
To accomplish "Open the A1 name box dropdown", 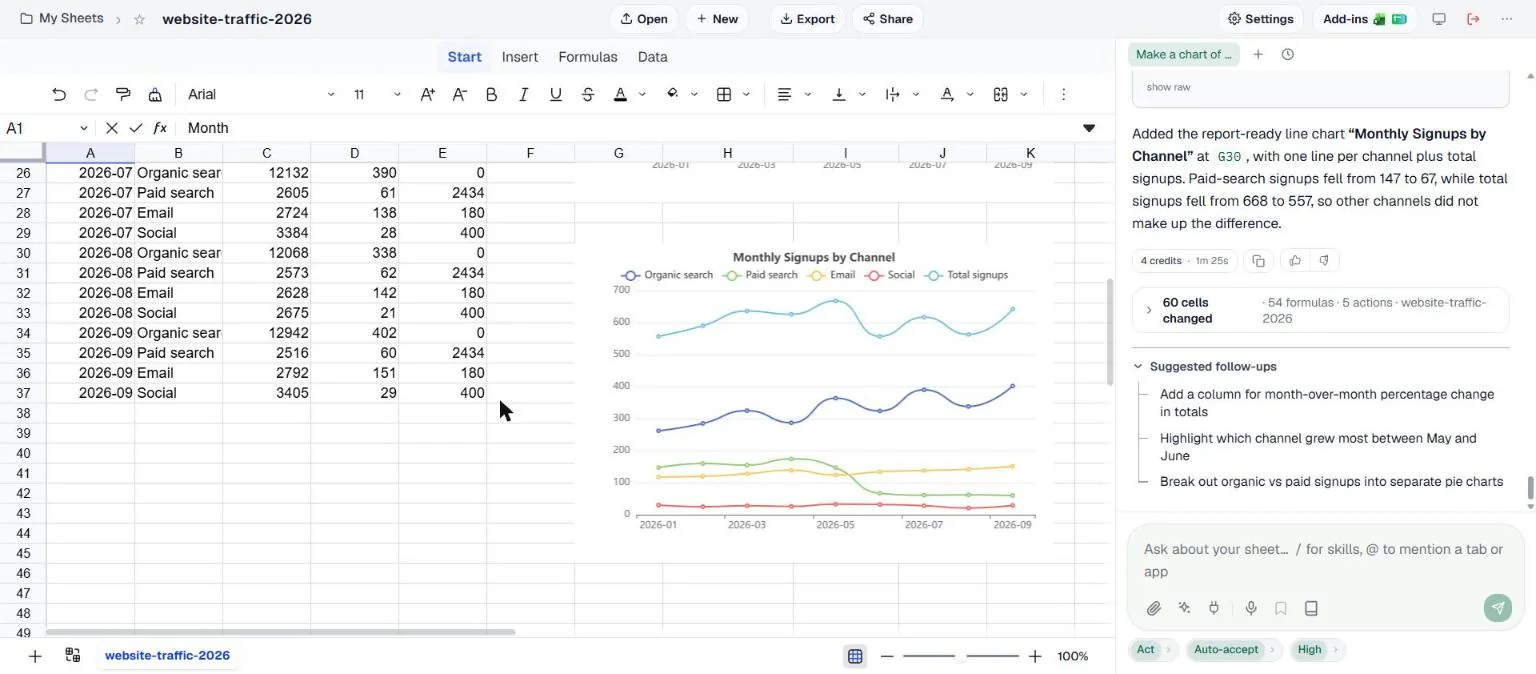I will [x=83, y=128].
